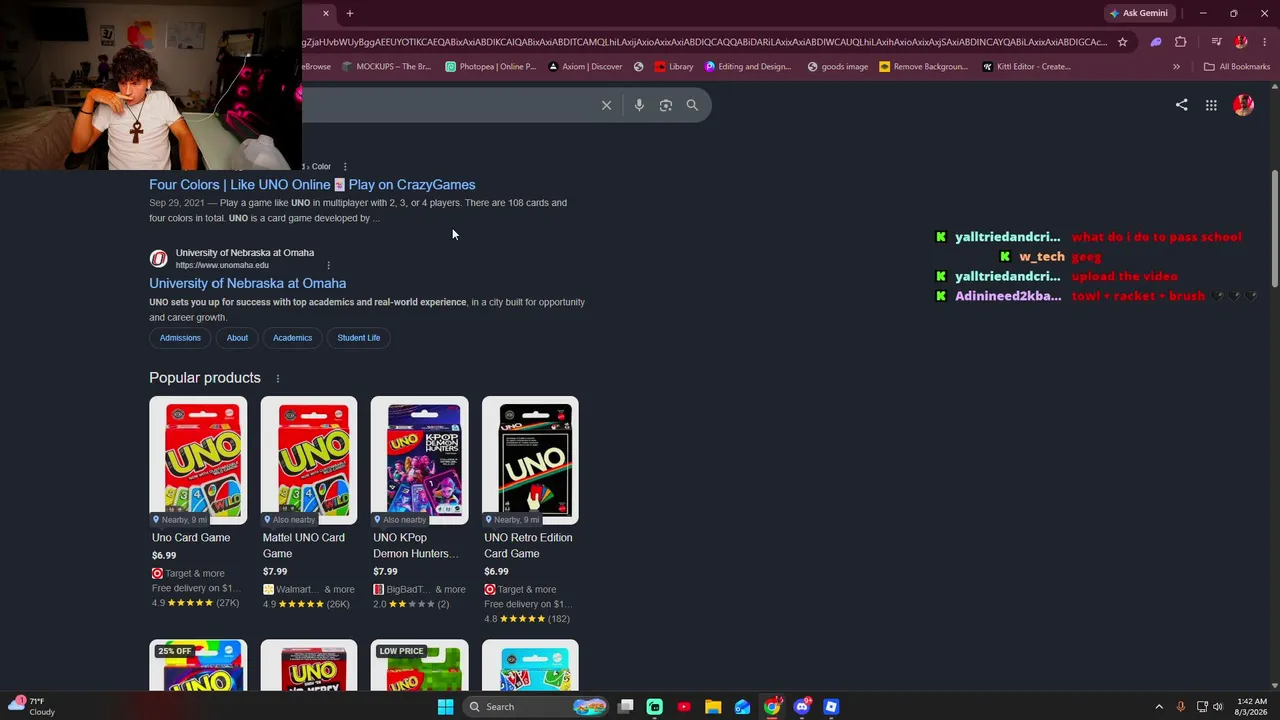1280x720 pixels.
Task: Open the Axiom Discover bookmark
Action: point(585,67)
